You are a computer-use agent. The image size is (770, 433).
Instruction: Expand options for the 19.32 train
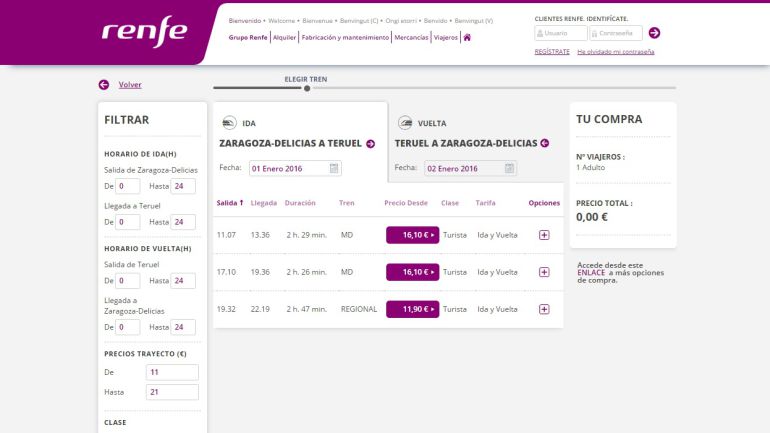pyautogui.click(x=544, y=309)
